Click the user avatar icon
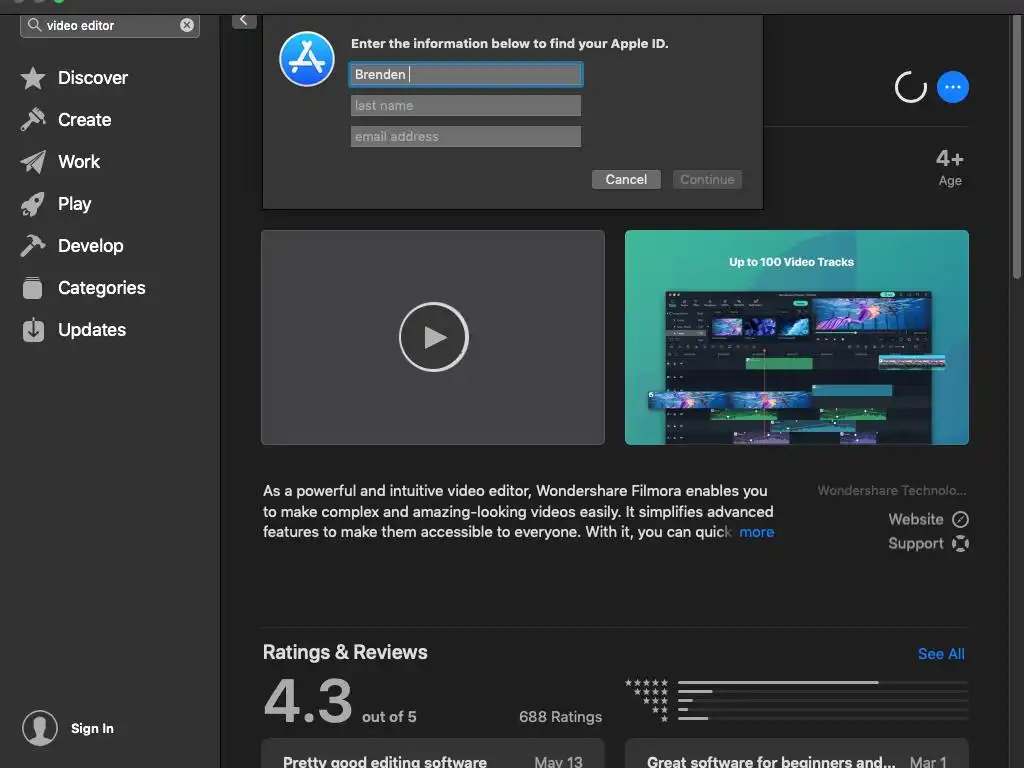The image size is (1024, 768). click(x=40, y=728)
